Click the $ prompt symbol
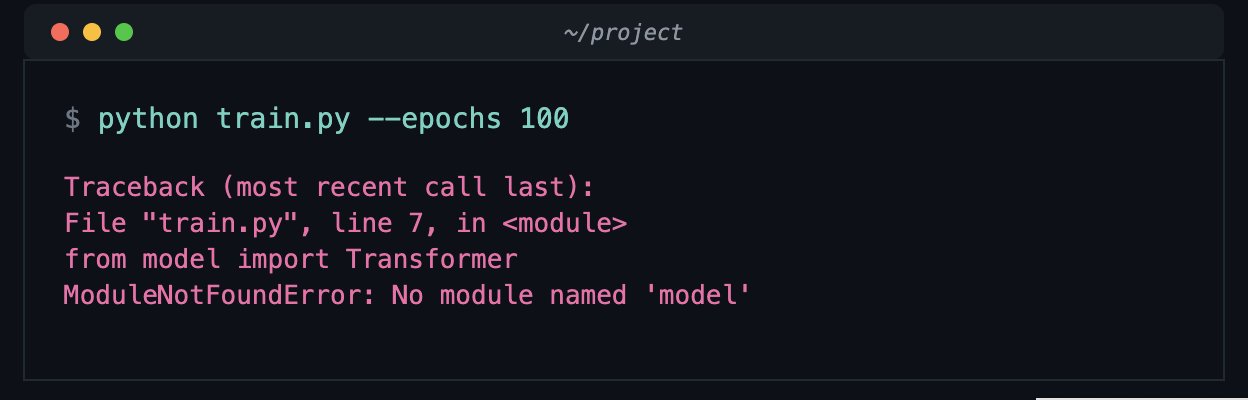Image resolution: width=1248 pixels, height=400 pixels. click(x=72, y=119)
